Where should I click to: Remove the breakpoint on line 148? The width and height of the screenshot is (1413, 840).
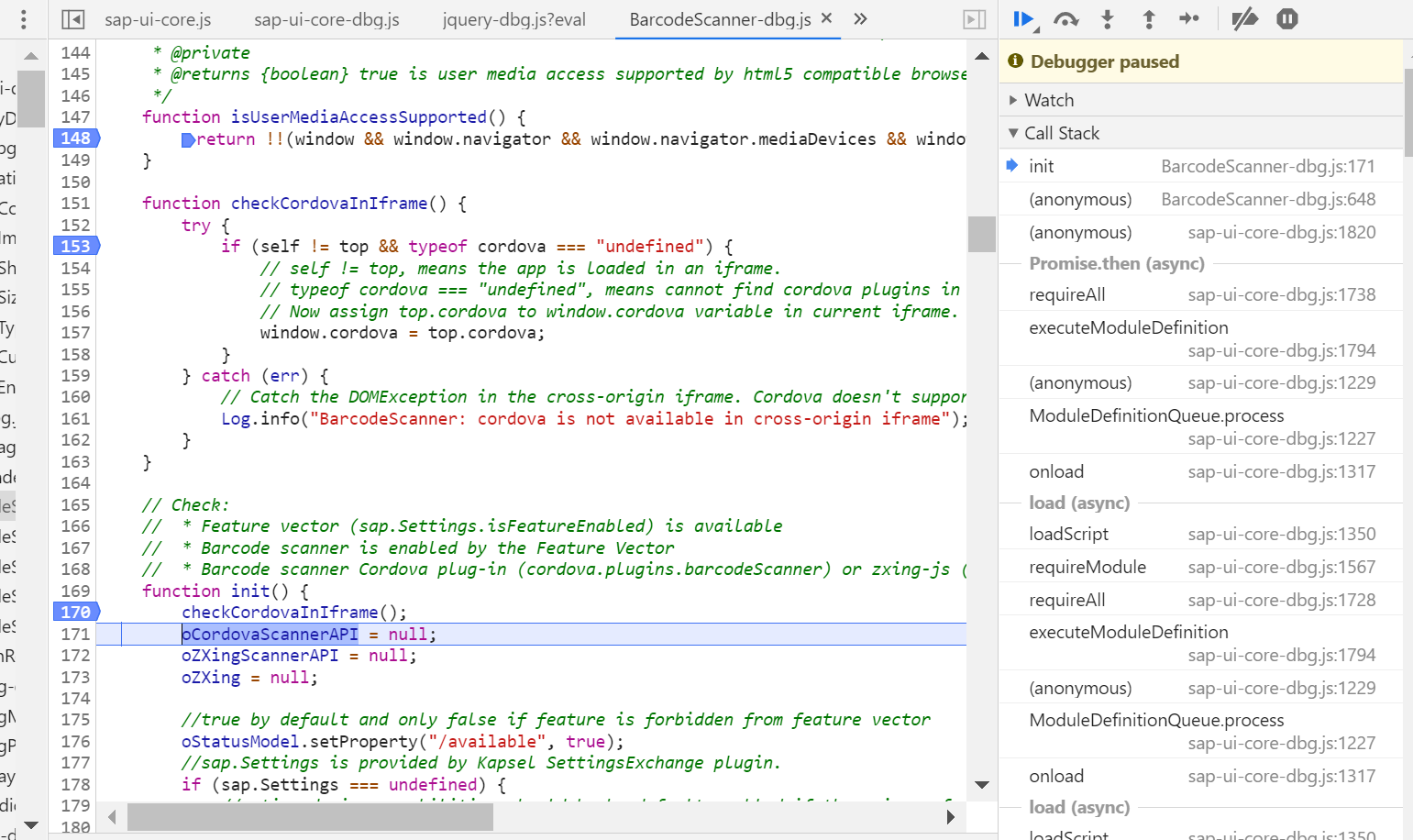coord(76,138)
